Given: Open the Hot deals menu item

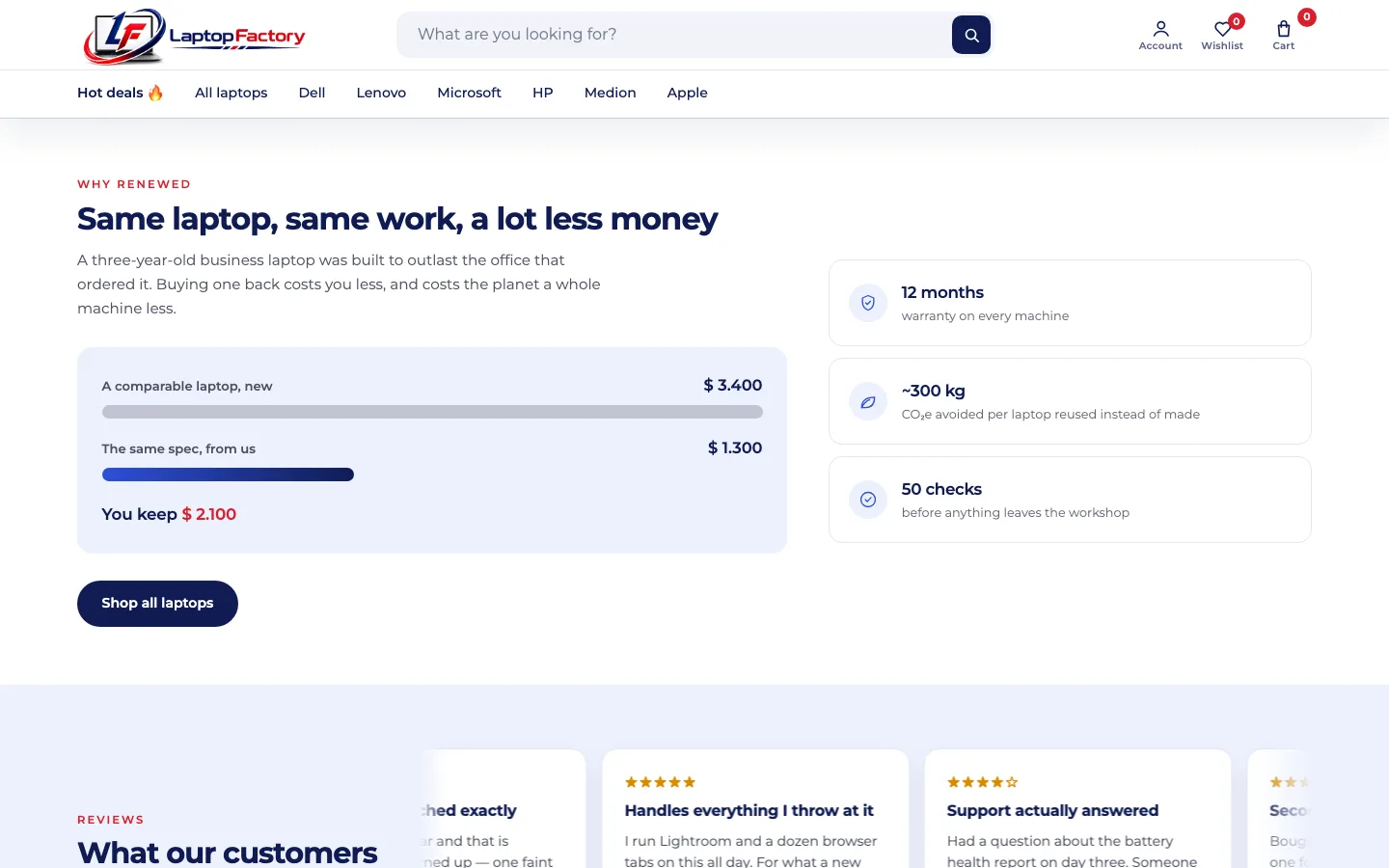Looking at the screenshot, I should point(121,93).
